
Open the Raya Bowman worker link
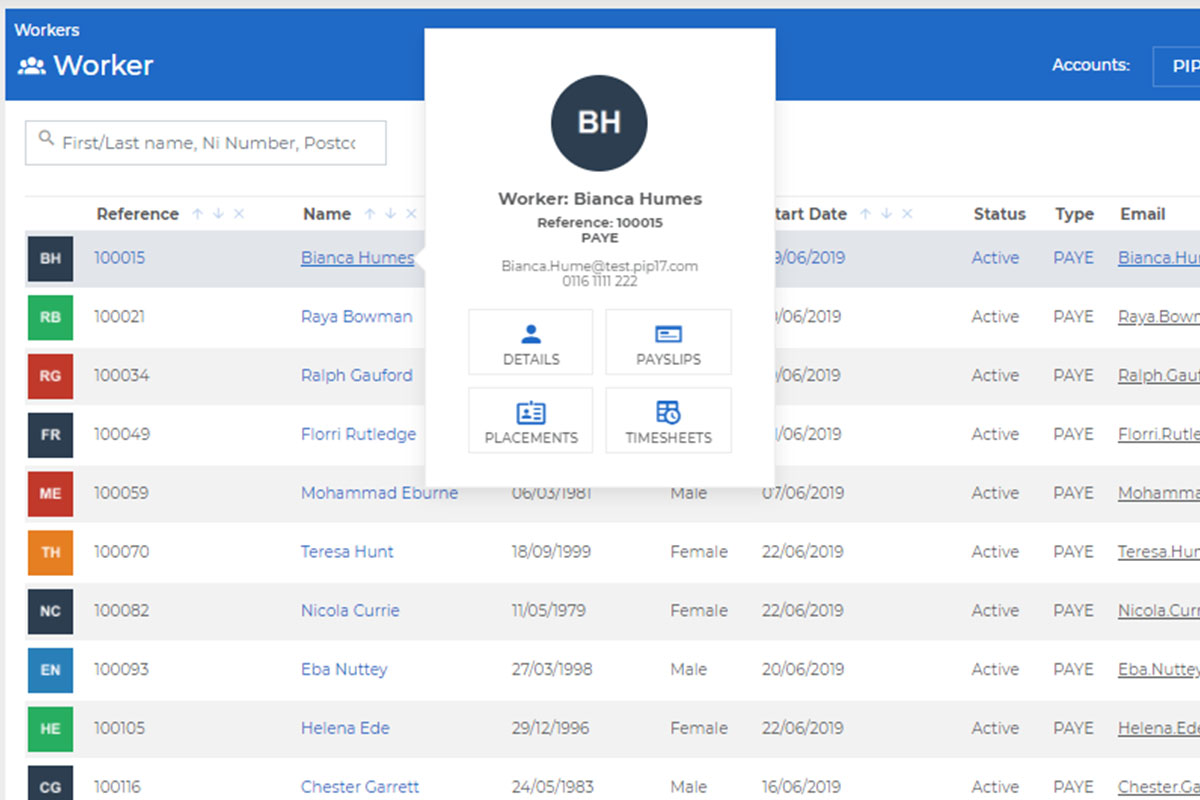356,317
